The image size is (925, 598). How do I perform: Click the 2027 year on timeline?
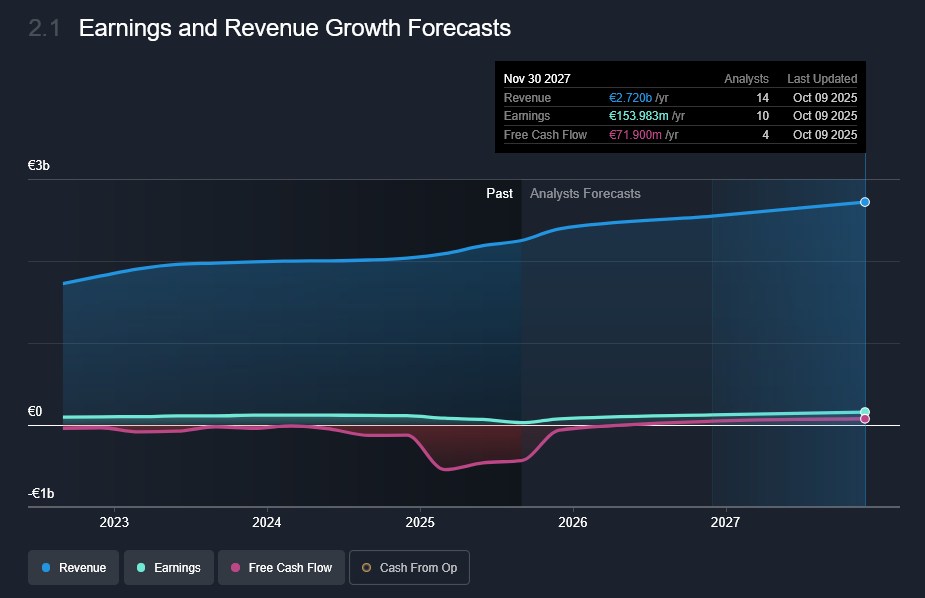tap(725, 523)
